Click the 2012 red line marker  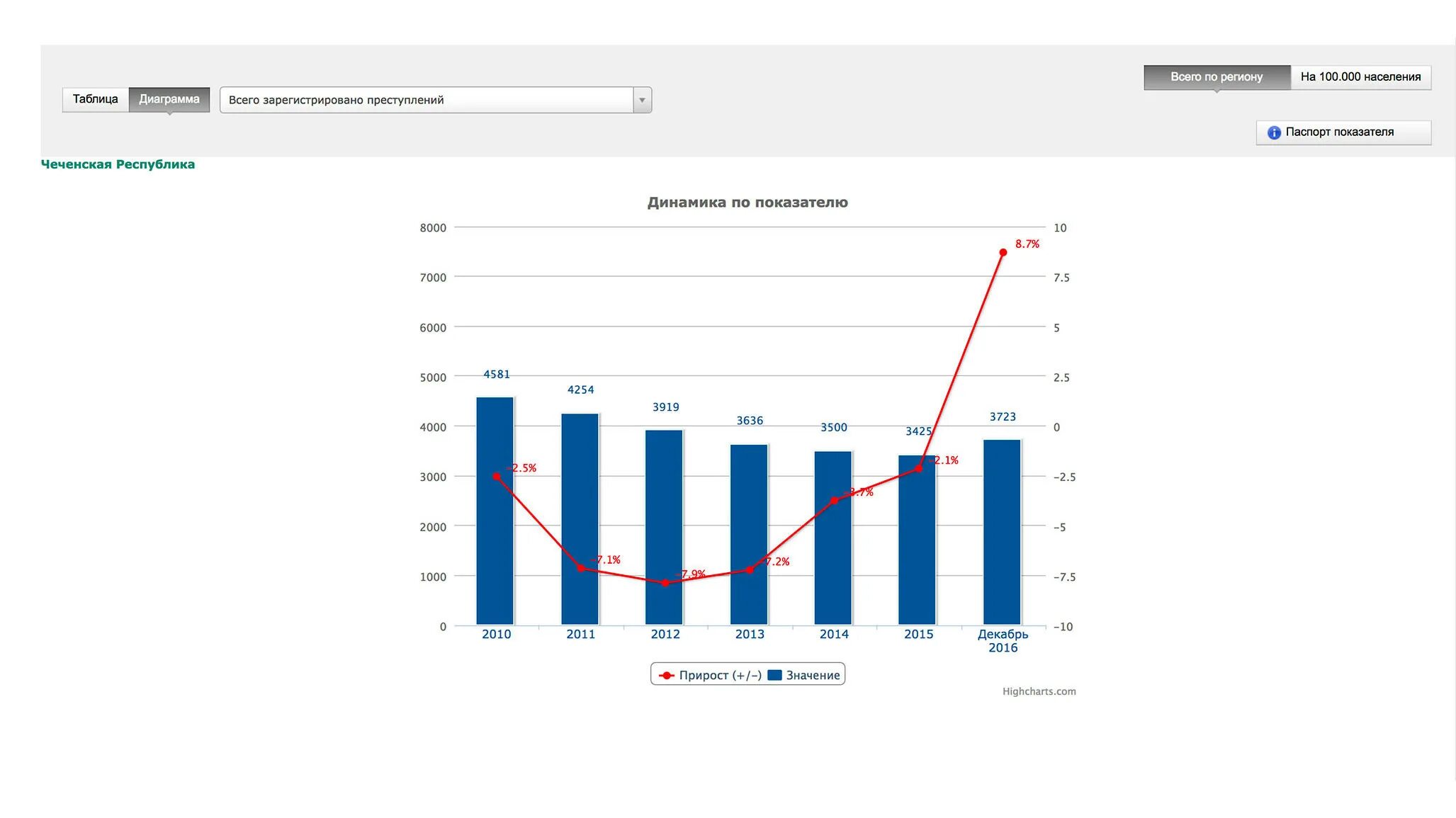tap(665, 583)
